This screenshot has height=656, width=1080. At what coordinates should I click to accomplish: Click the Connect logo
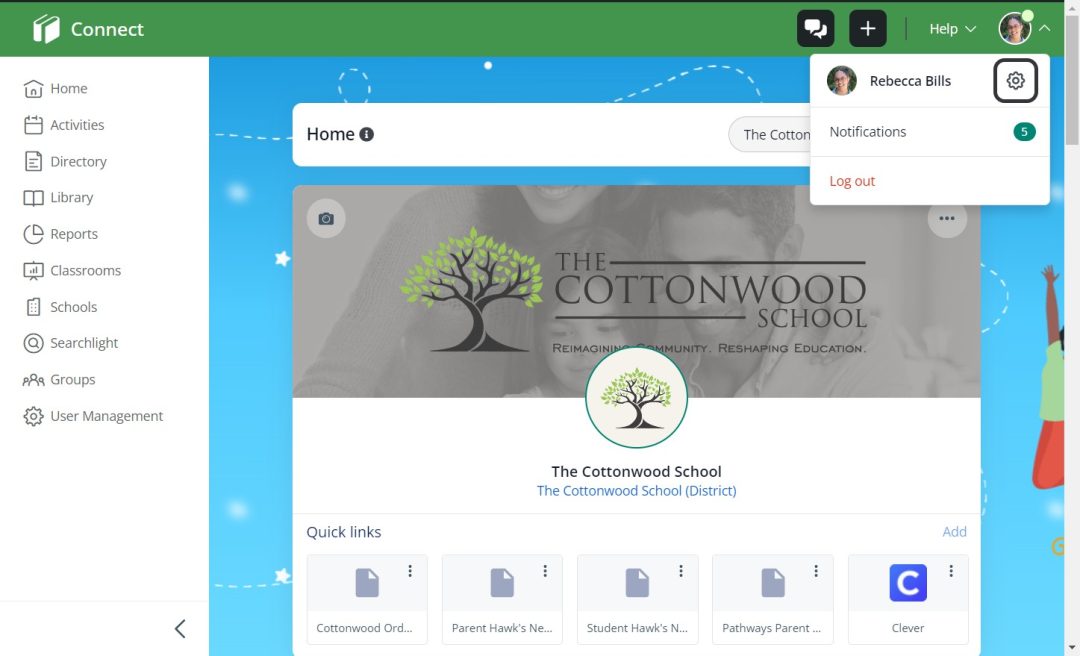[x=88, y=29]
